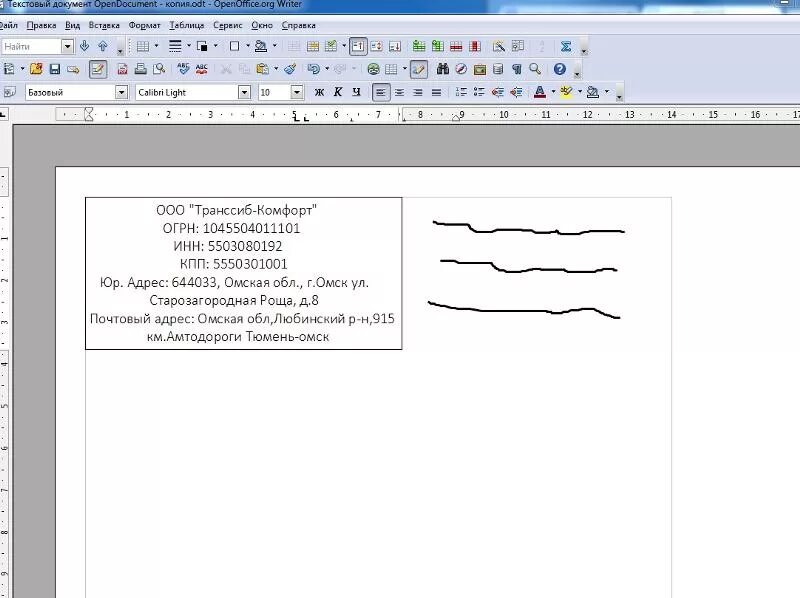
Task: Find previous with the up arrow
Action: coord(103,46)
